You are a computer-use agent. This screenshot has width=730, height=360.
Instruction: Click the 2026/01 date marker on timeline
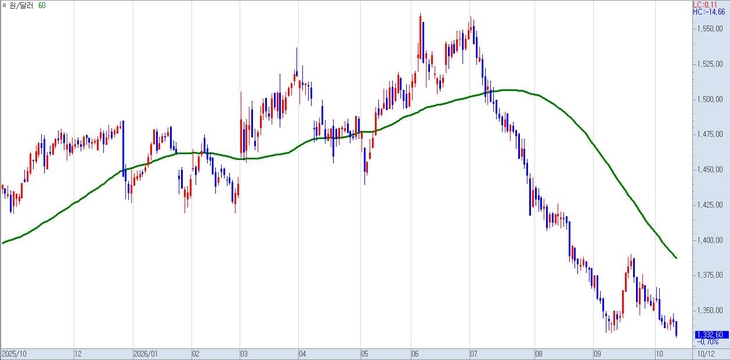pos(145,353)
